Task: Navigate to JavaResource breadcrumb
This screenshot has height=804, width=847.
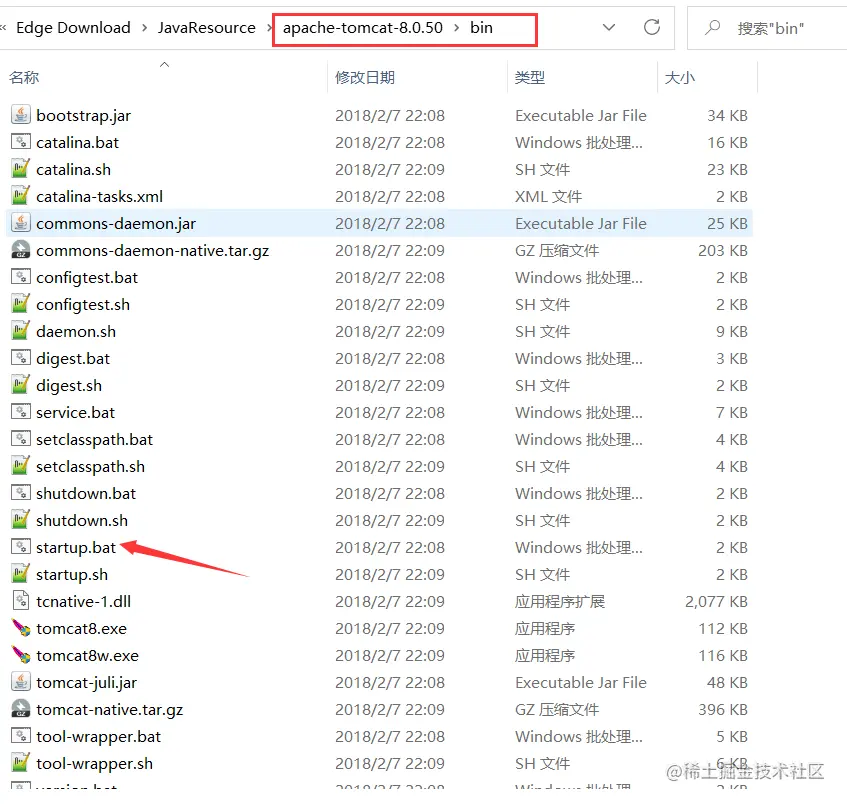Action: (x=207, y=28)
